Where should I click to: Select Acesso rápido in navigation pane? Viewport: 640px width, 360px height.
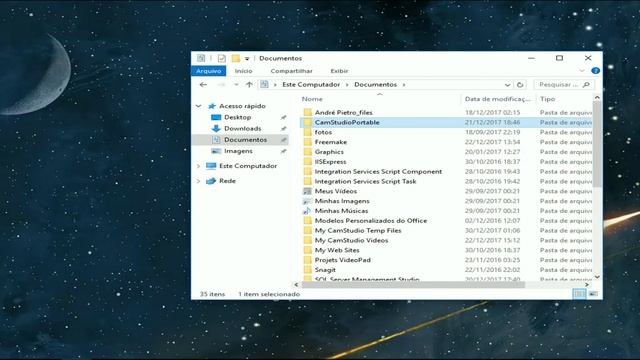(242, 106)
